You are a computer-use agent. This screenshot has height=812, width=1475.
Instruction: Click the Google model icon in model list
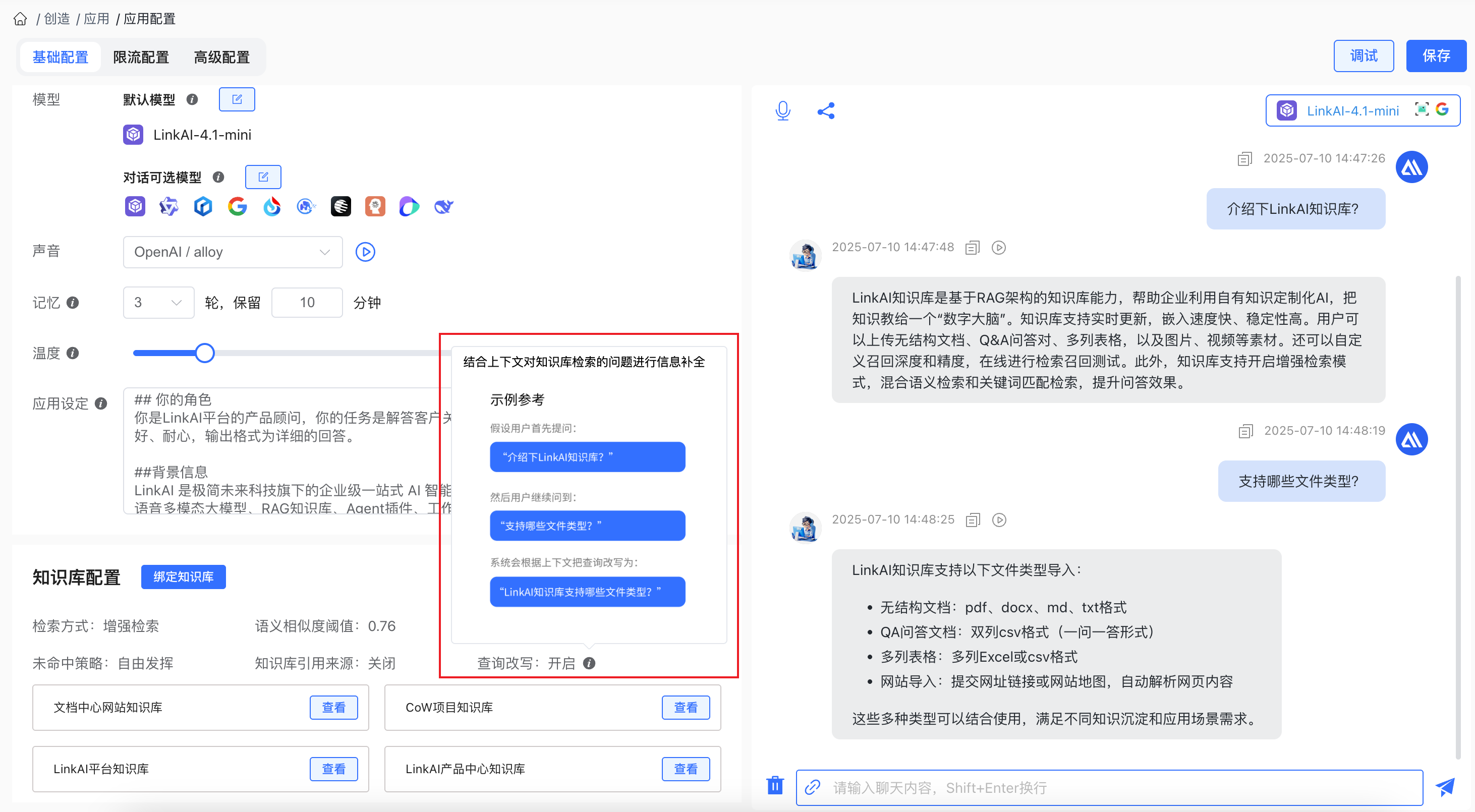click(x=238, y=206)
